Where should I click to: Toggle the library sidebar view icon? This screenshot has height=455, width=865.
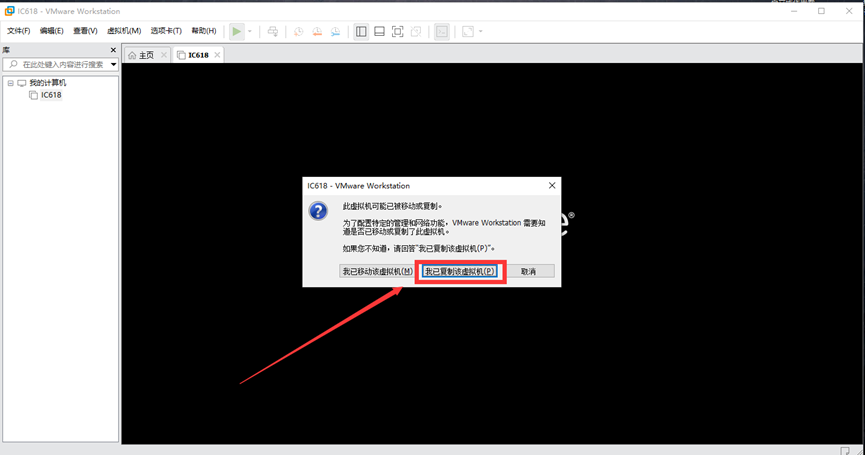click(361, 31)
